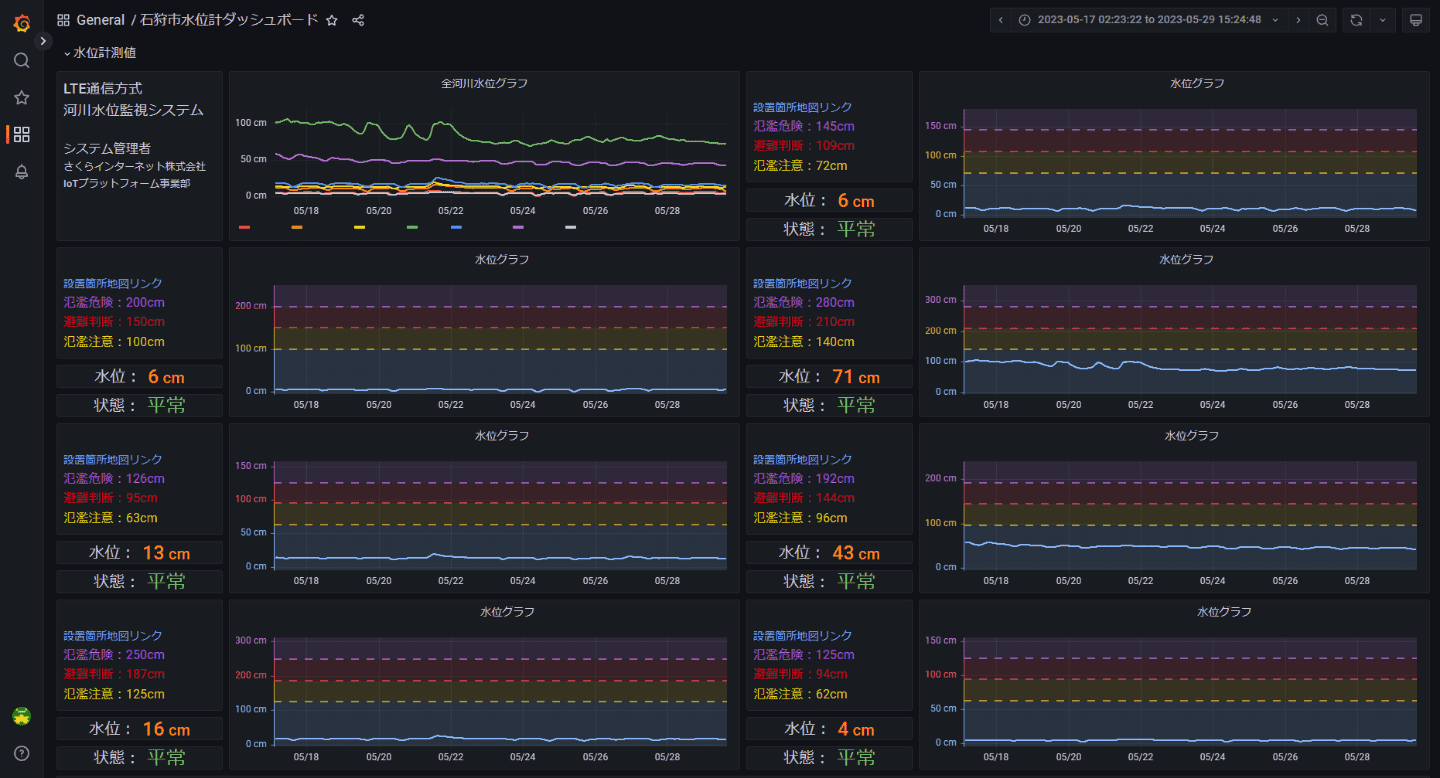Screen dimensions: 1440x778
Task: Open the search icon in sidebar
Action: tap(21, 60)
